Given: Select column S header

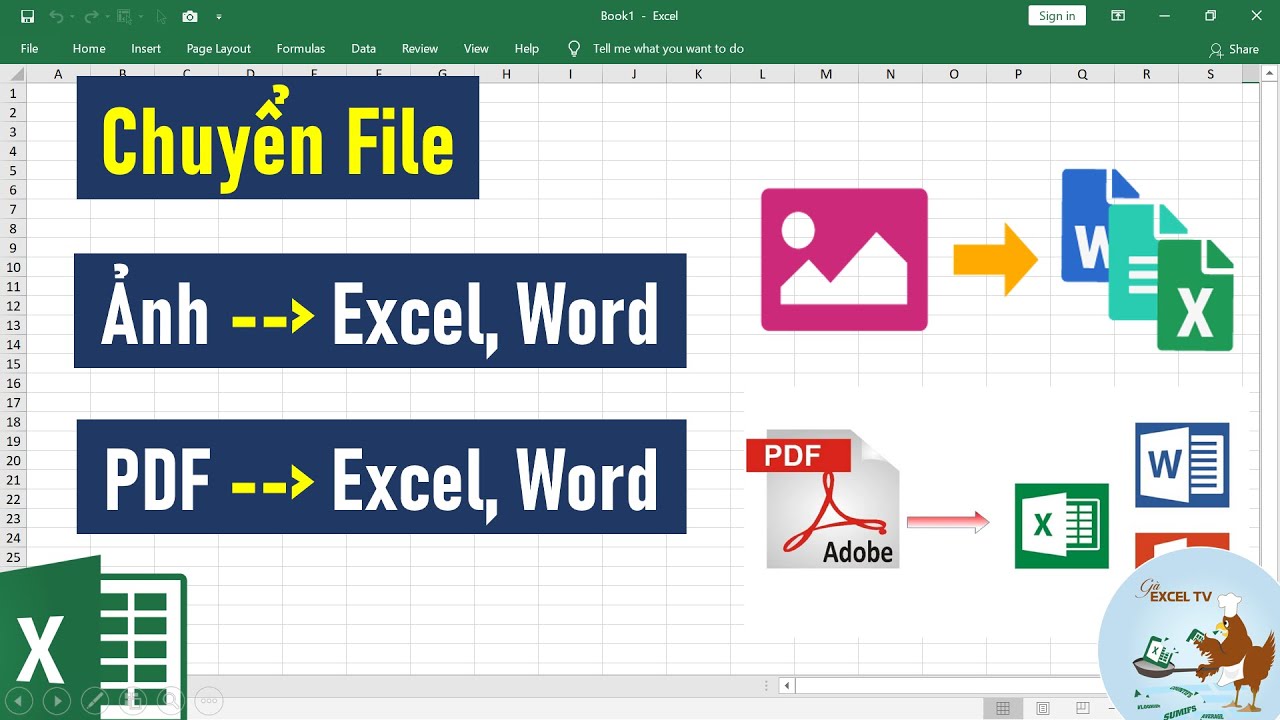Looking at the screenshot, I should 1210,74.
